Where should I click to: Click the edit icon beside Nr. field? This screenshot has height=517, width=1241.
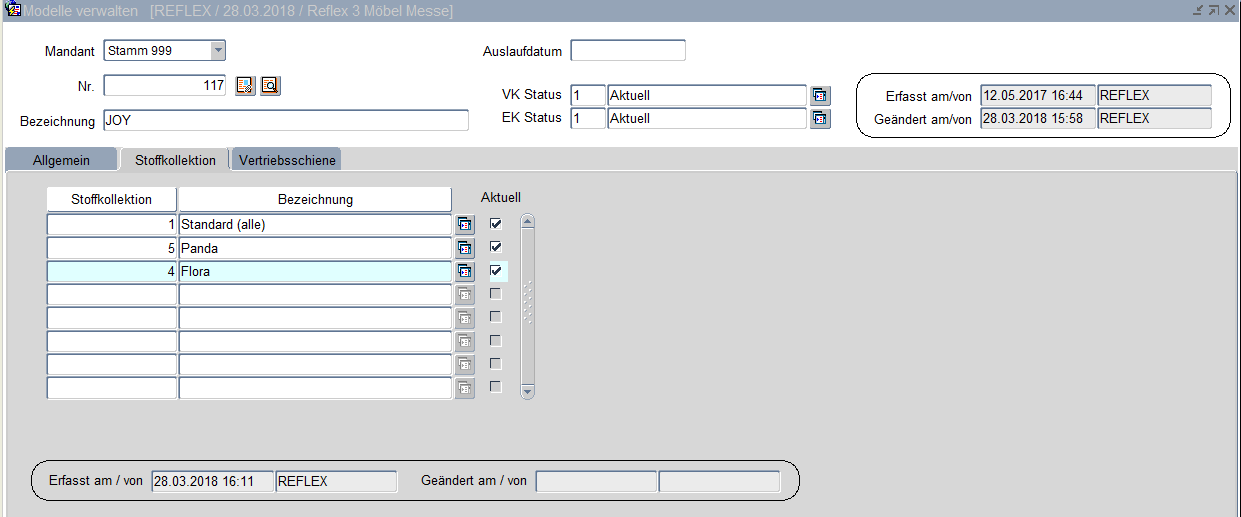click(245, 86)
